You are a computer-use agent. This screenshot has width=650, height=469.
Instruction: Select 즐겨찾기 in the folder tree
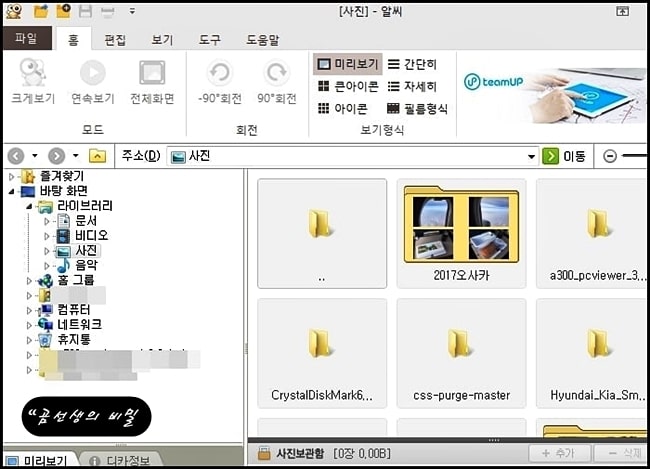point(62,176)
